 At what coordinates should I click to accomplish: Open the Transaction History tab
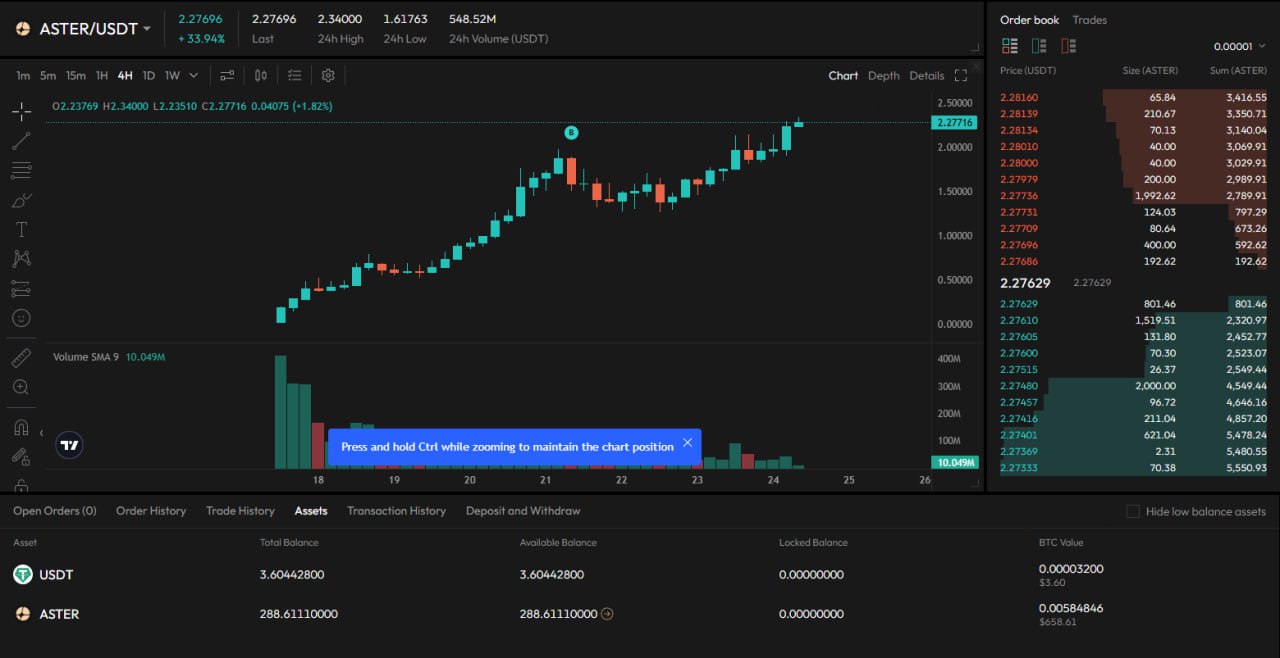(396, 511)
